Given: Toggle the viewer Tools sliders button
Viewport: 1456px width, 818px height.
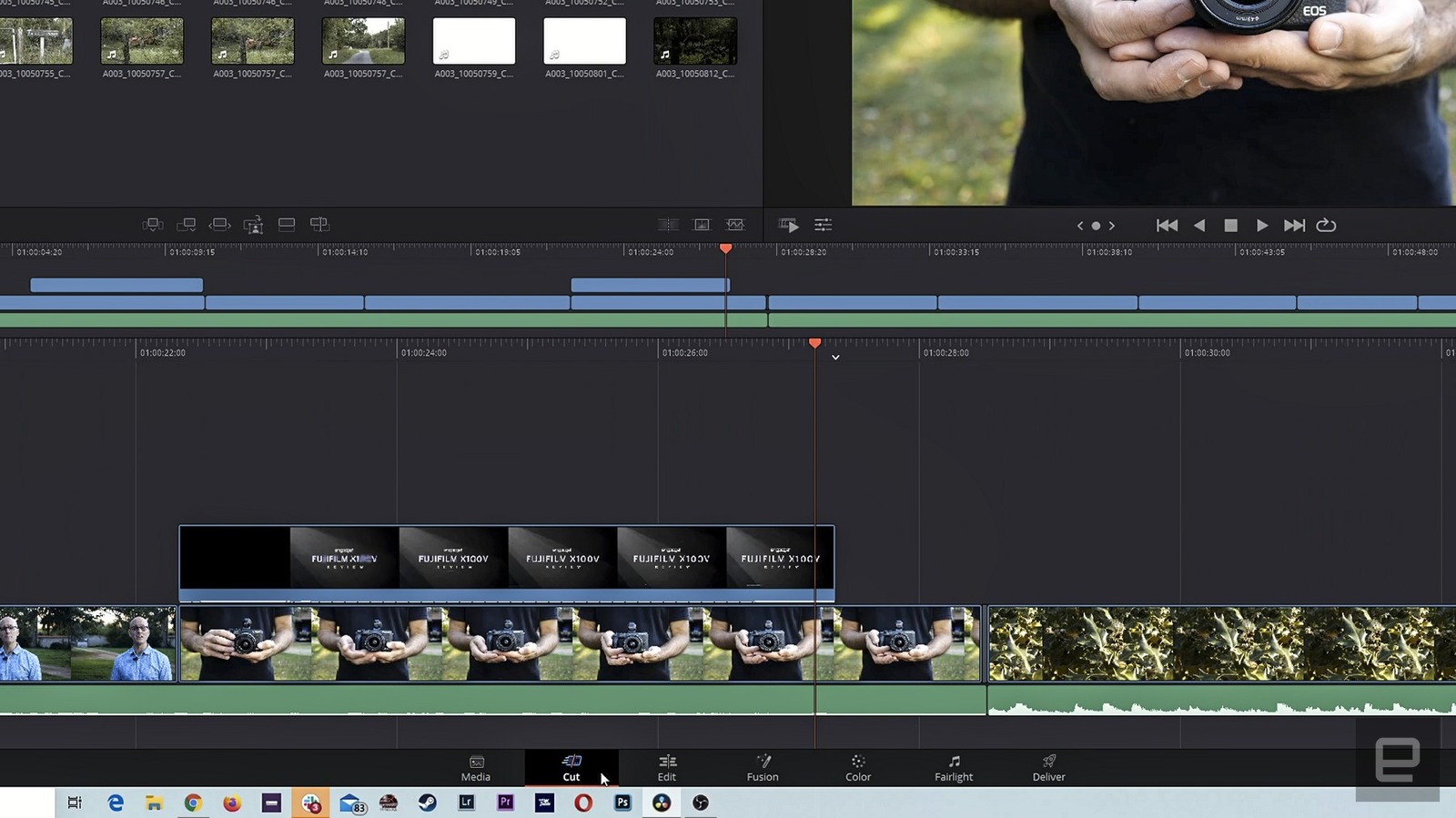Looking at the screenshot, I should [x=823, y=226].
